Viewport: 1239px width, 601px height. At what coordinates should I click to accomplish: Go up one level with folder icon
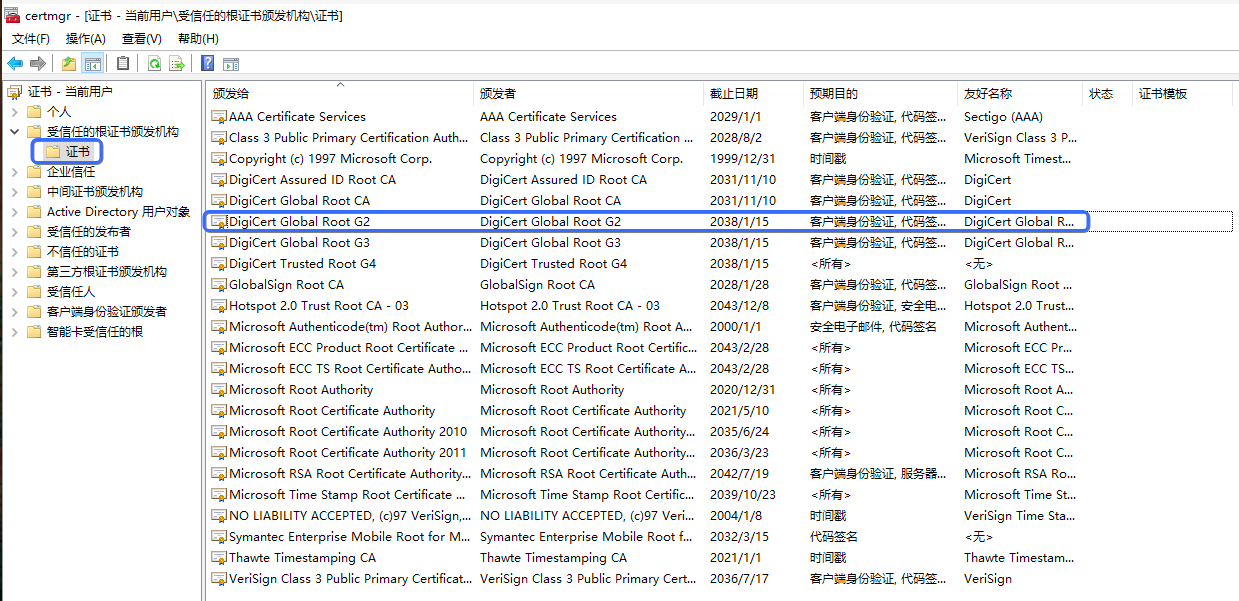(68, 64)
